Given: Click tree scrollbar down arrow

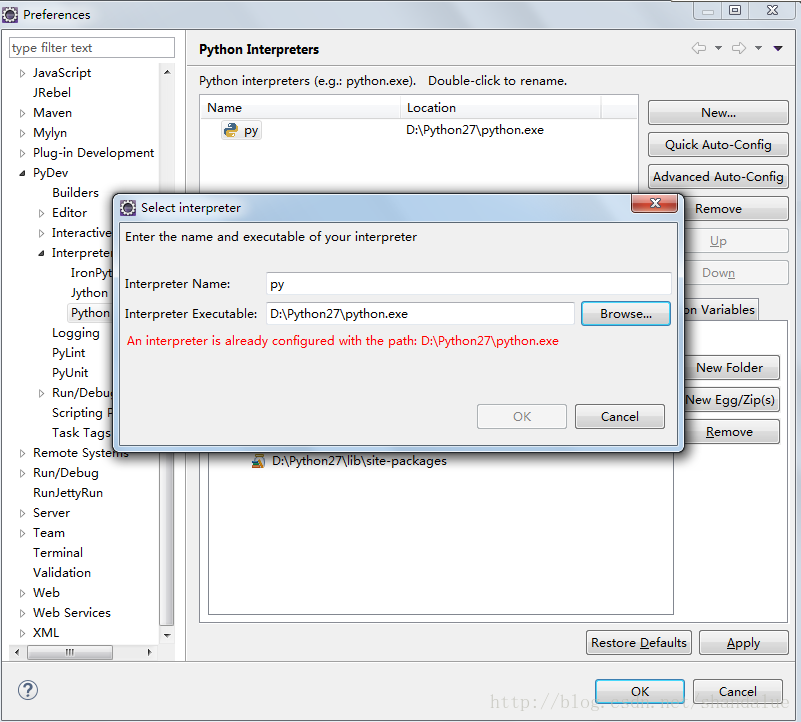Looking at the screenshot, I should 167,635.
